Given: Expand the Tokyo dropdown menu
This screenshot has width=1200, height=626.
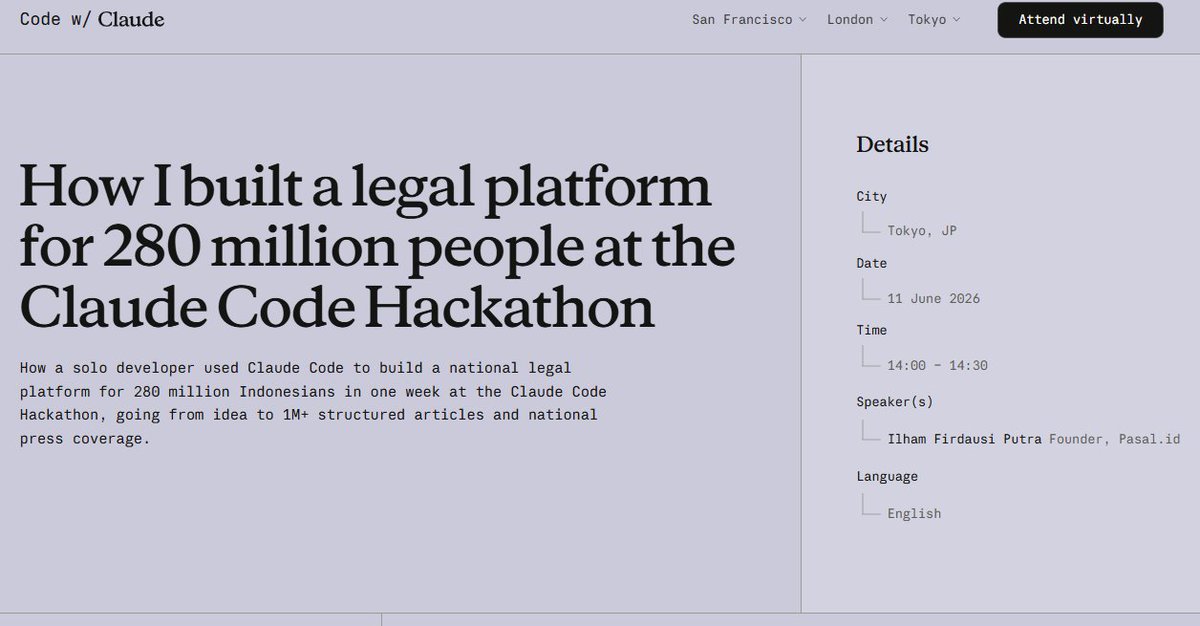Looking at the screenshot, I should tap(934, 20).
